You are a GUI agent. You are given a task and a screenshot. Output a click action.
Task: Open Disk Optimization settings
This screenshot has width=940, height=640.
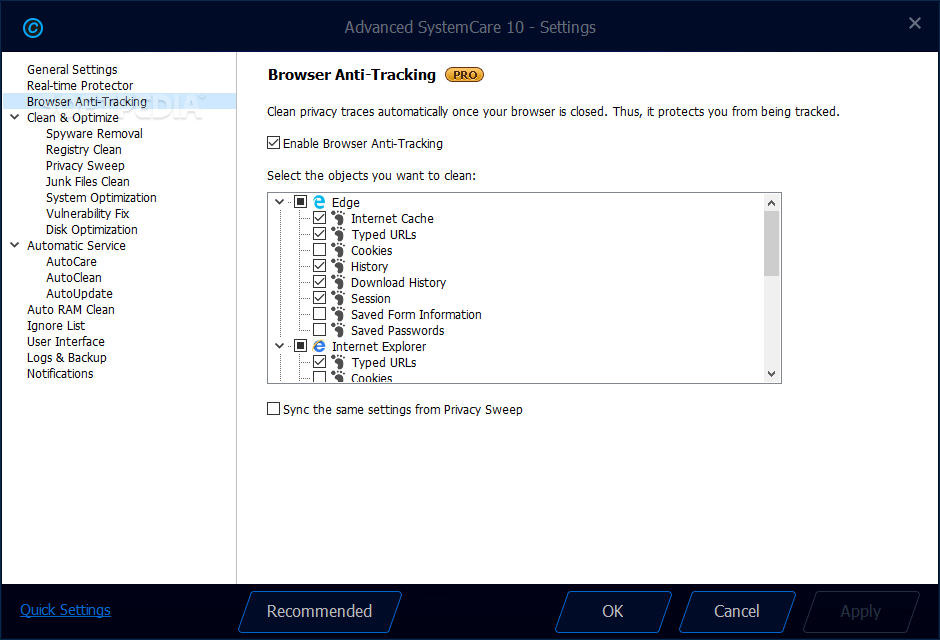[x=92, y=230]
